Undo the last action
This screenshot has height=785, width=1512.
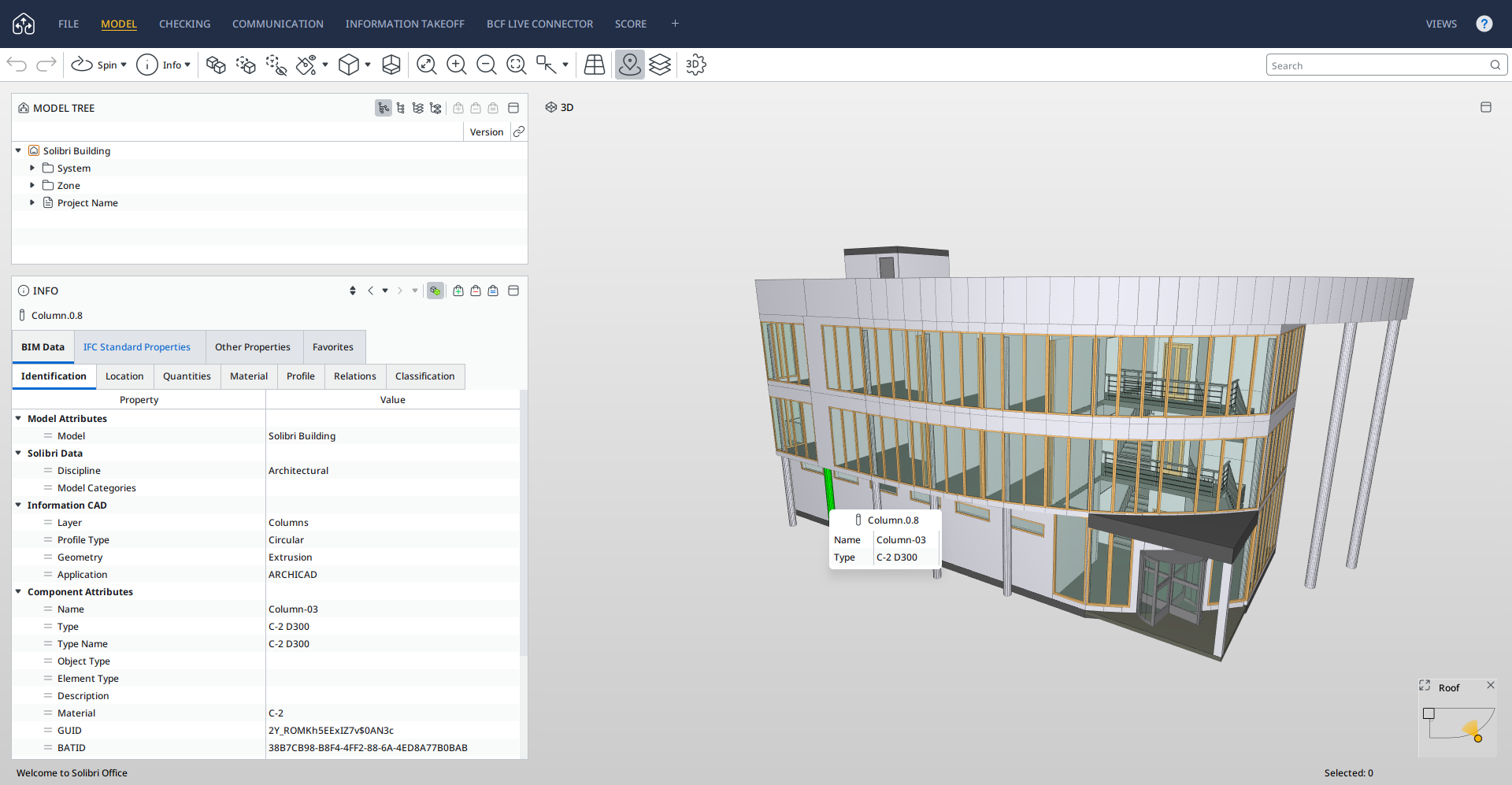click(x=17, y=65)
